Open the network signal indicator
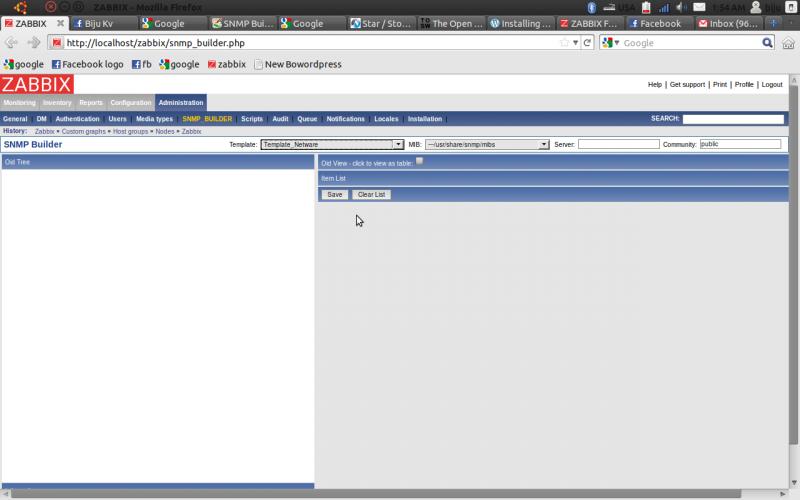 tap(663, 8)
